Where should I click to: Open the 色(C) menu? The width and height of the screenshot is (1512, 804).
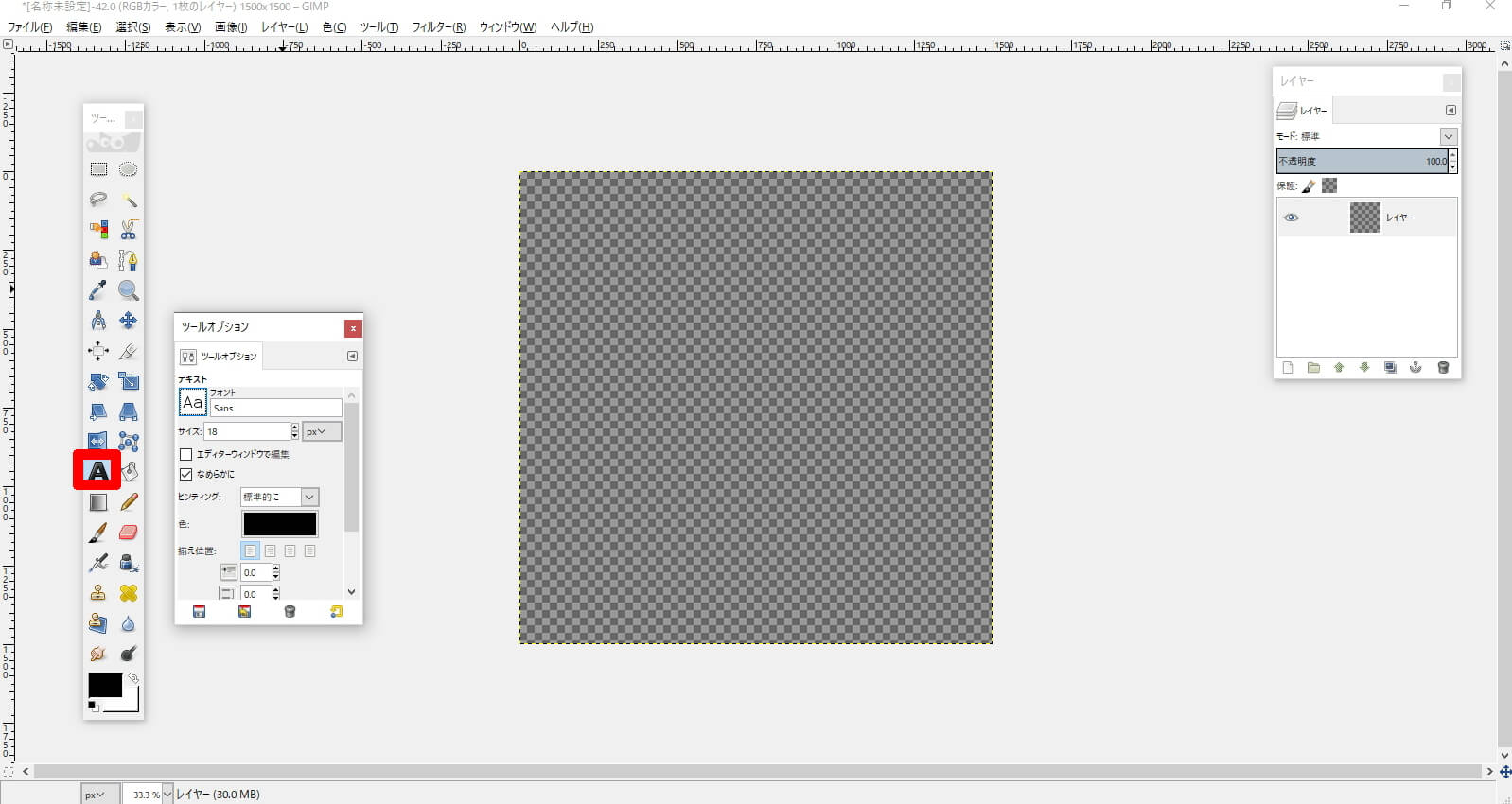(334, 27)
